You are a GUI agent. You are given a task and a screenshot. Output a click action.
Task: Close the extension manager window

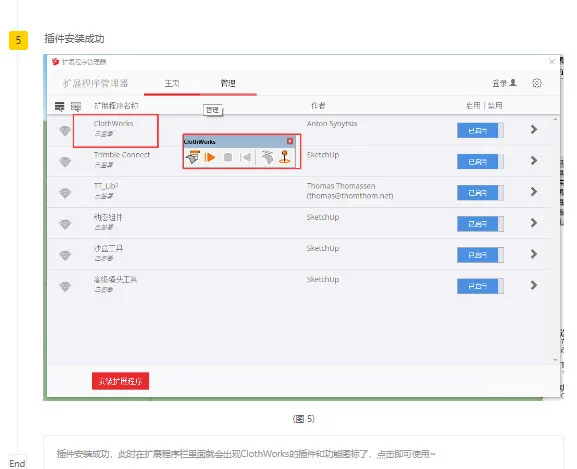coord(552,62)
